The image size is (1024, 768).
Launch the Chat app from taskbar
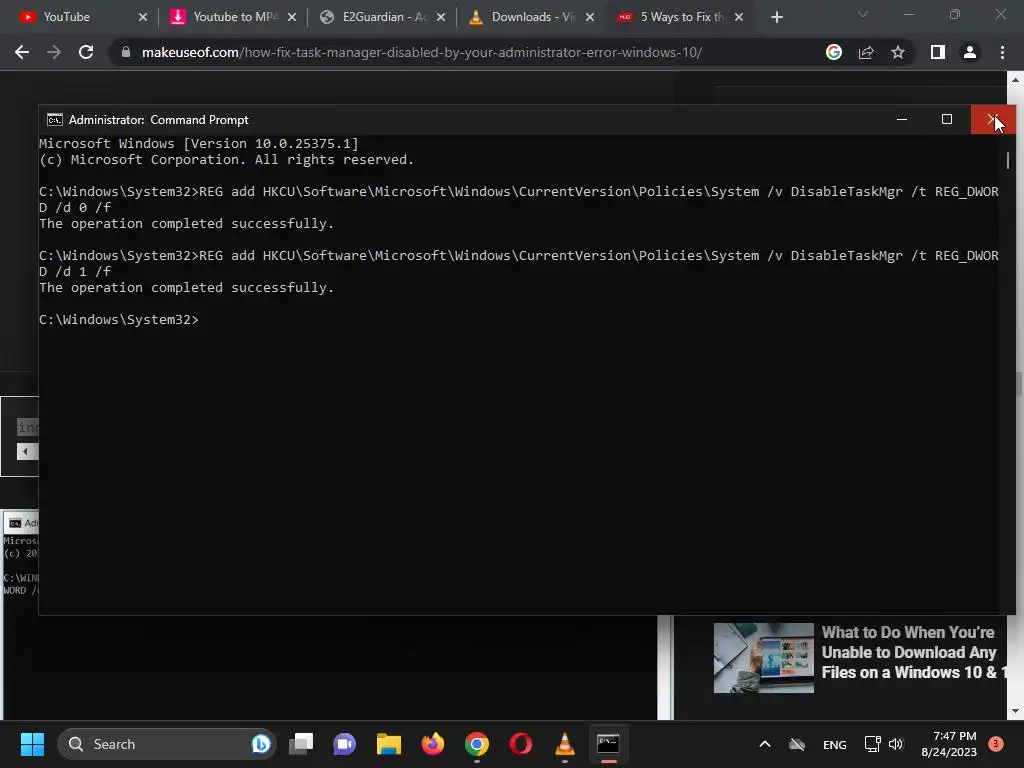click(345, 744)
